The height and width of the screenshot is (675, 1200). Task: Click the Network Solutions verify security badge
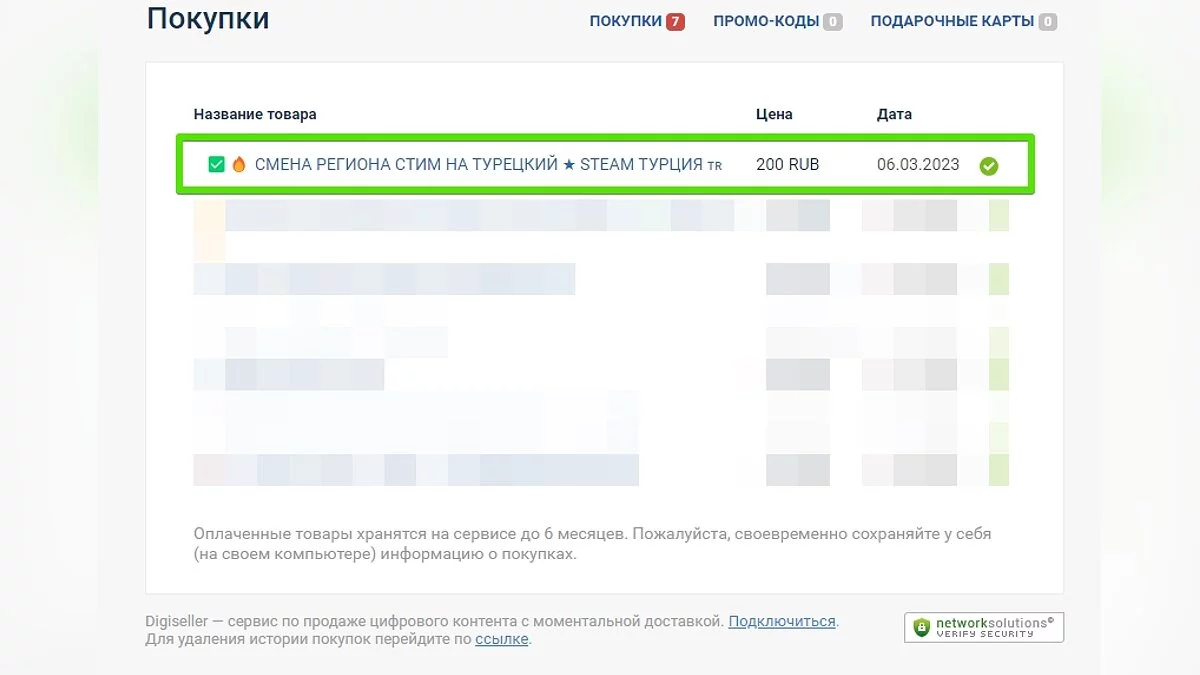point(984,627)
